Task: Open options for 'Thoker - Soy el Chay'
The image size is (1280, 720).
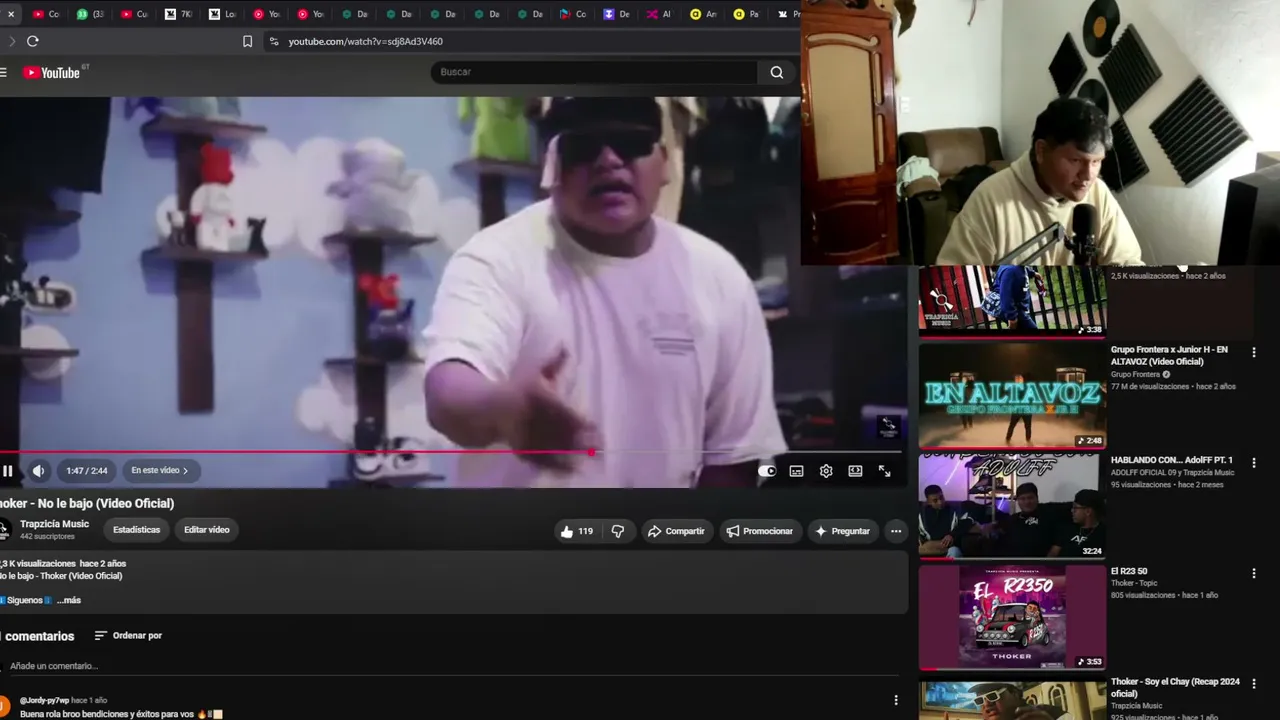Action: pyautogui.click(x=1254, y=684)
